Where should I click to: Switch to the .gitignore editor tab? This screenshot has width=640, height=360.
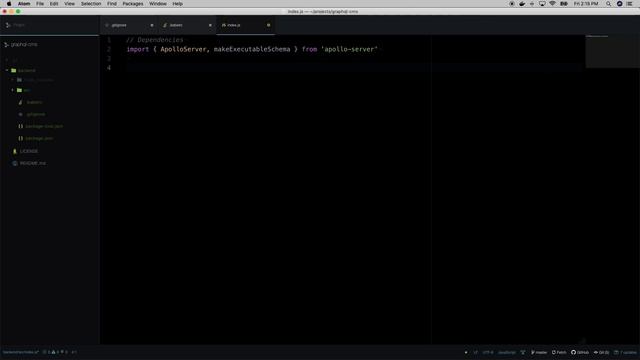128,25
